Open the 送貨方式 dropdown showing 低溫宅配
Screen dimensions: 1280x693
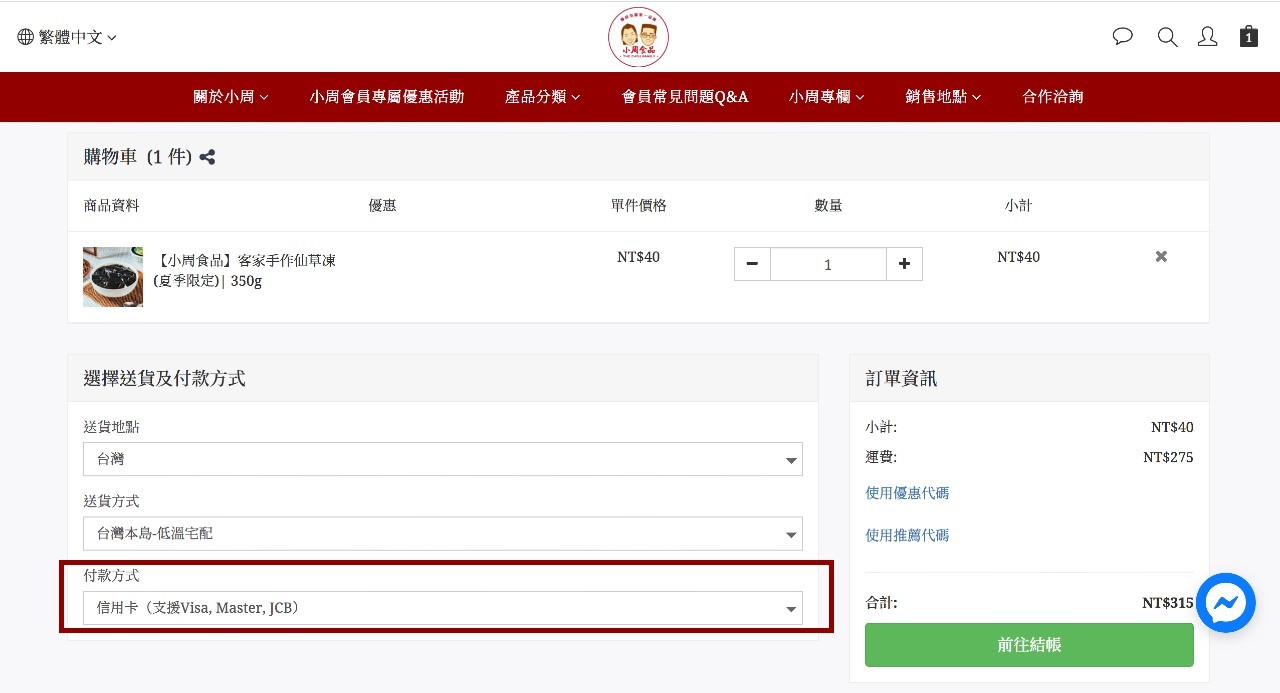pyautogui.click(x=443, y=533)
